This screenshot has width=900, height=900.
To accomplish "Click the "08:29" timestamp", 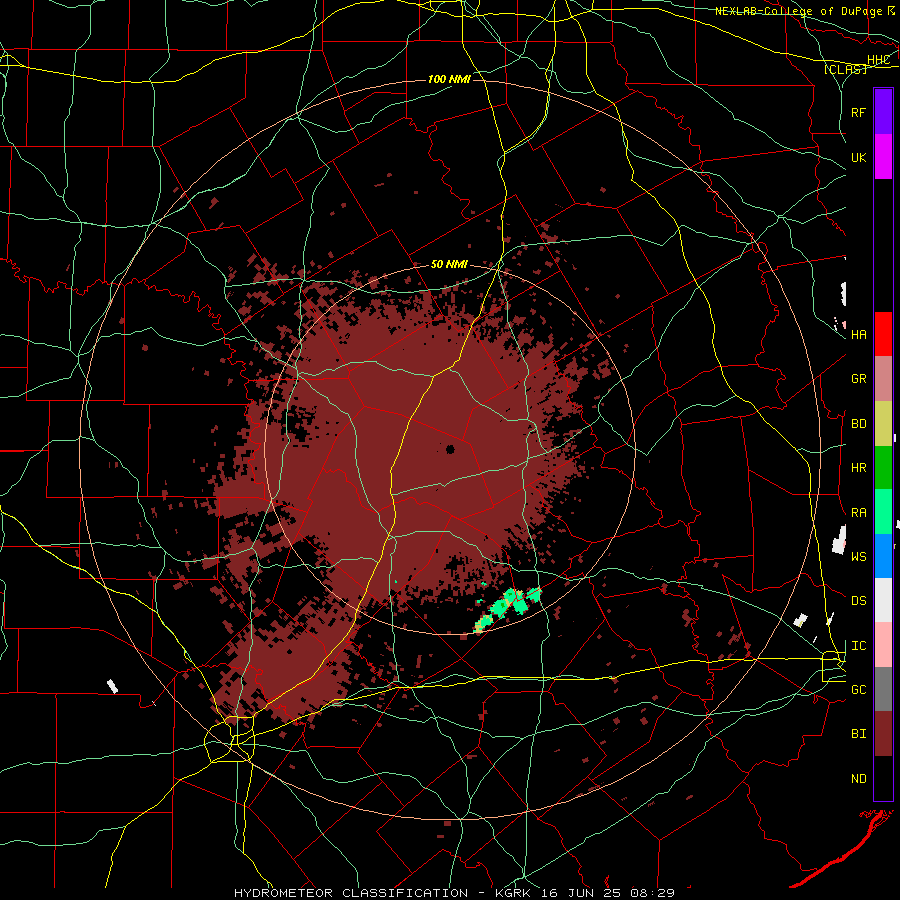I will (654, 893).
